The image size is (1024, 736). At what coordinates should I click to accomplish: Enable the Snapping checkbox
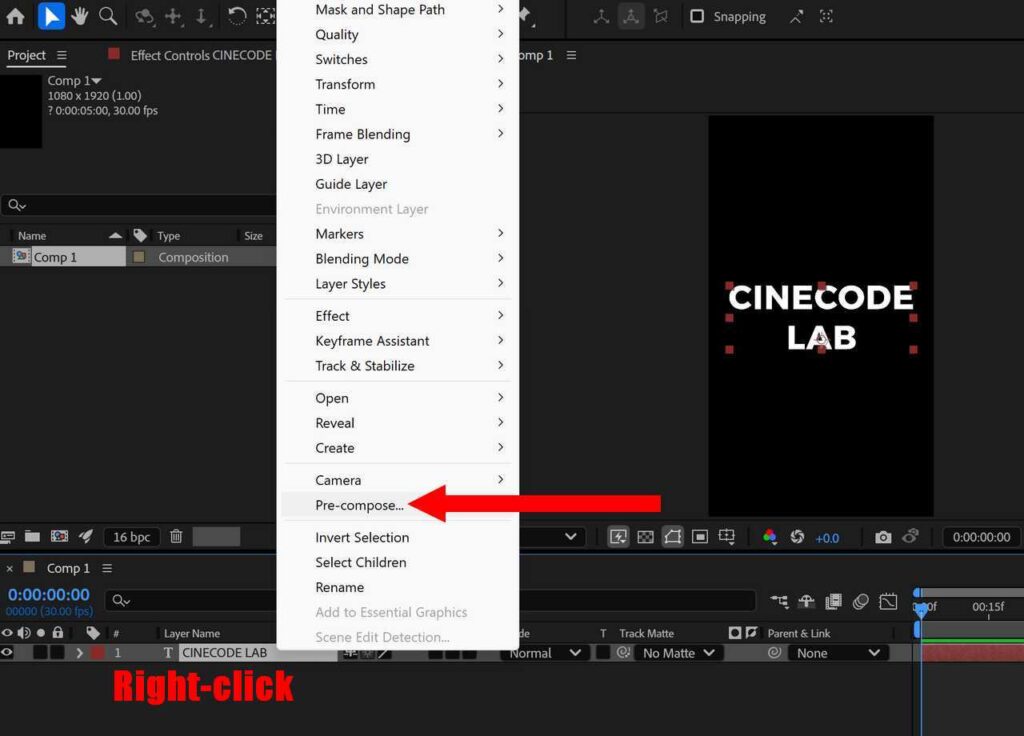pos(697,16)
